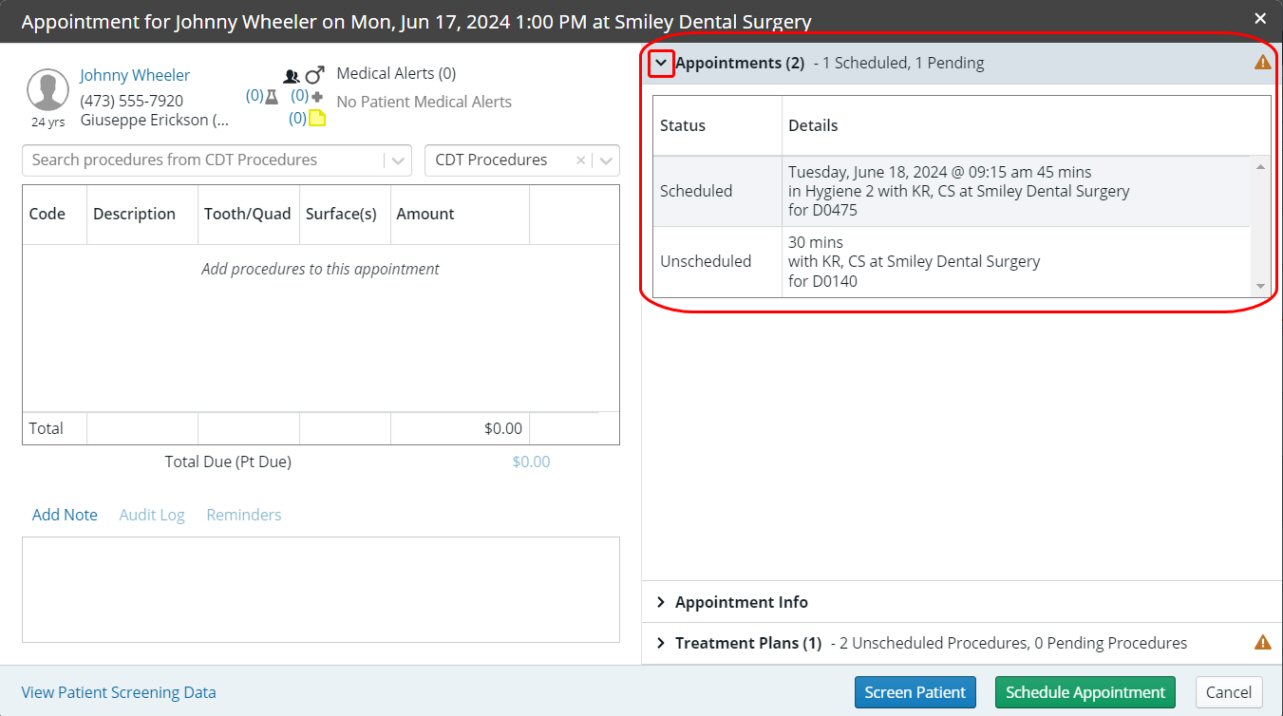Collapse the Appointments section
The height and width of the screenshot is (716, 1283).
tap(661, 63)
